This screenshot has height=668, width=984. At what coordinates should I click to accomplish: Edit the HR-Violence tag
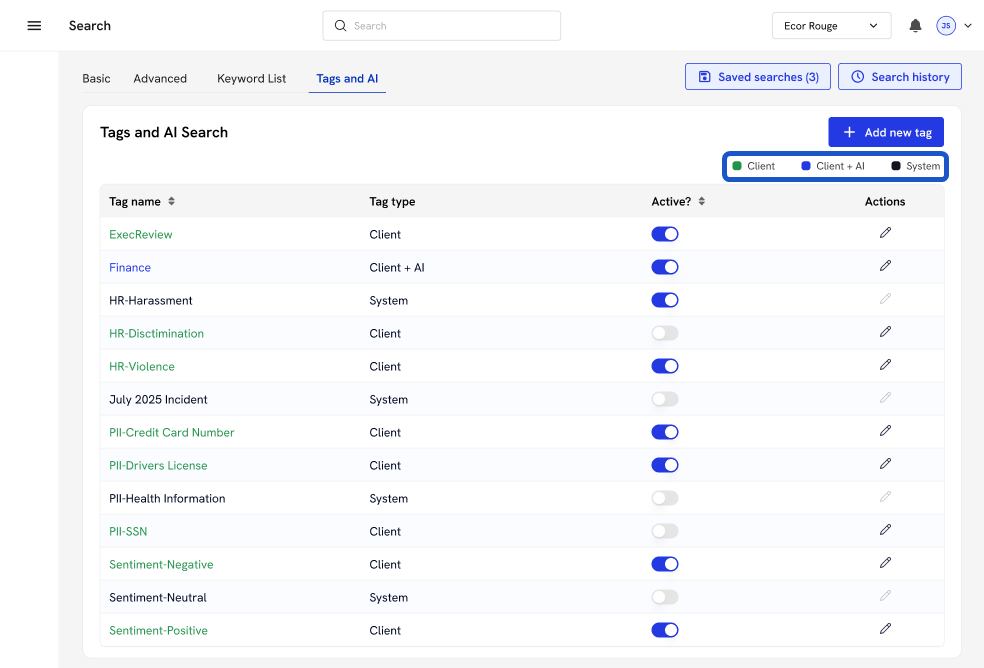pos(885,365)
